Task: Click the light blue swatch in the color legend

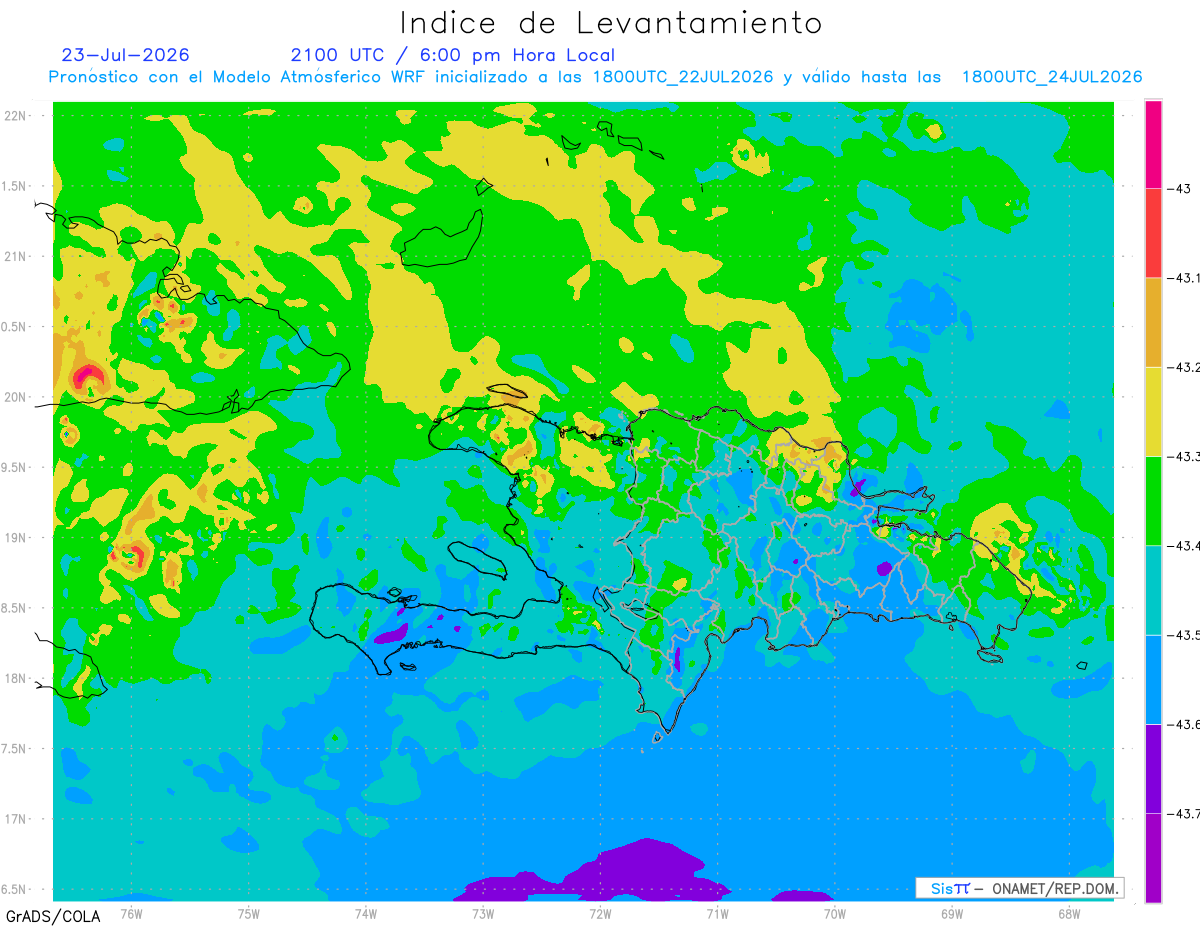Action: pyautogui.click(x=1153, y=679)
